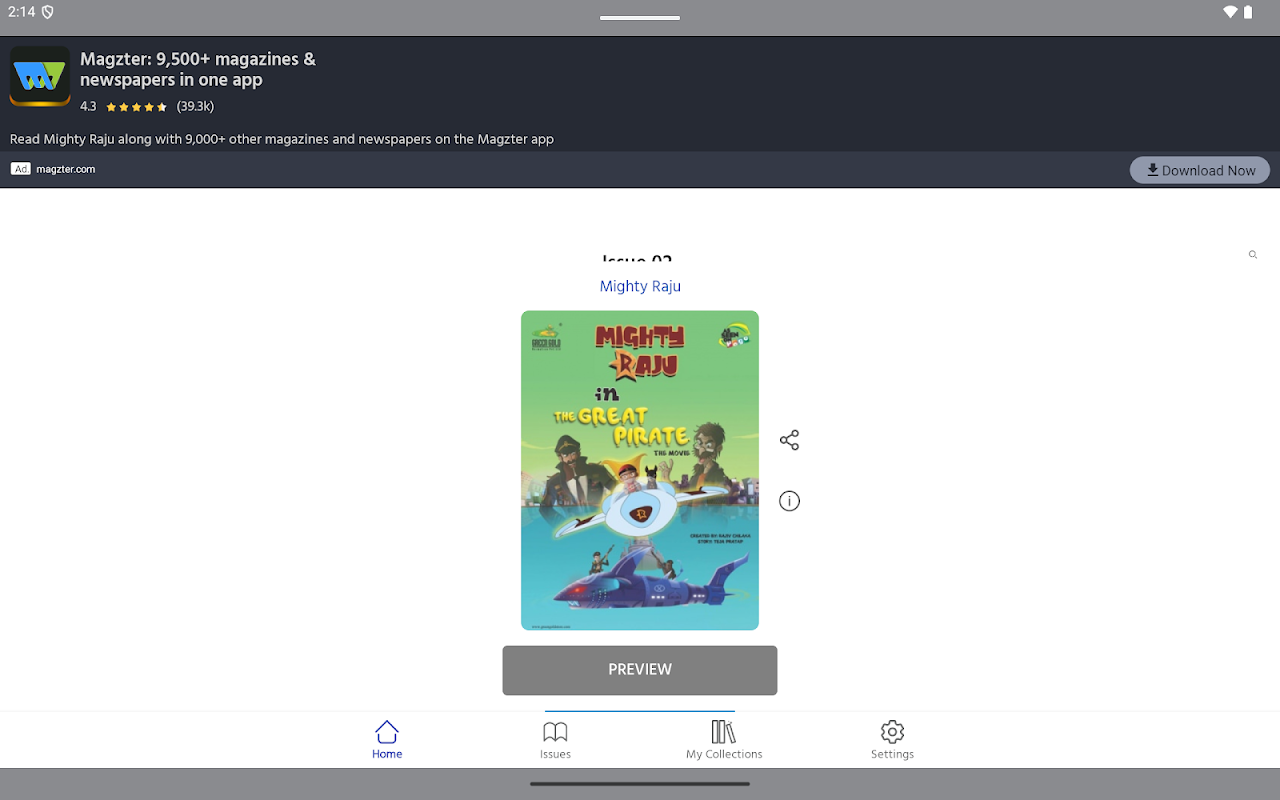Screen dimensions: 1280x800
Task: Open the My Collections tab
Action: click(x=724, y=740)
